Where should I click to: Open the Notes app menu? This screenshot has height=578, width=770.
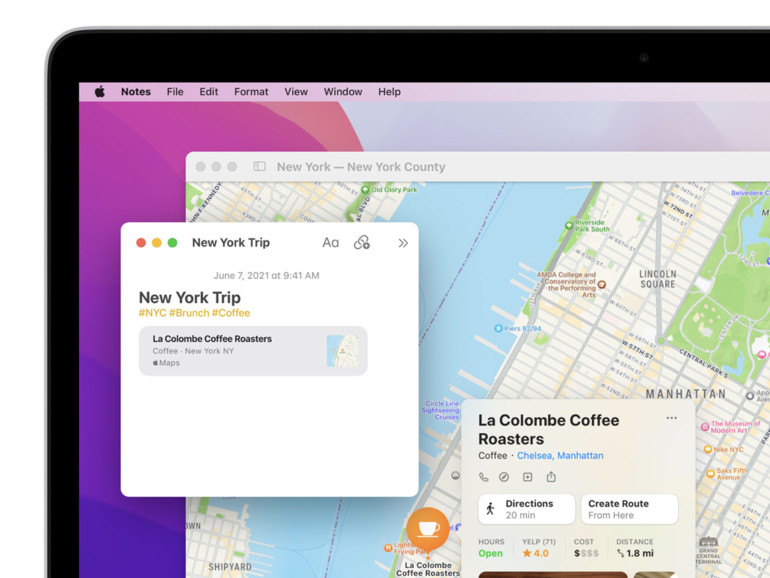click(x=136, y=92)
